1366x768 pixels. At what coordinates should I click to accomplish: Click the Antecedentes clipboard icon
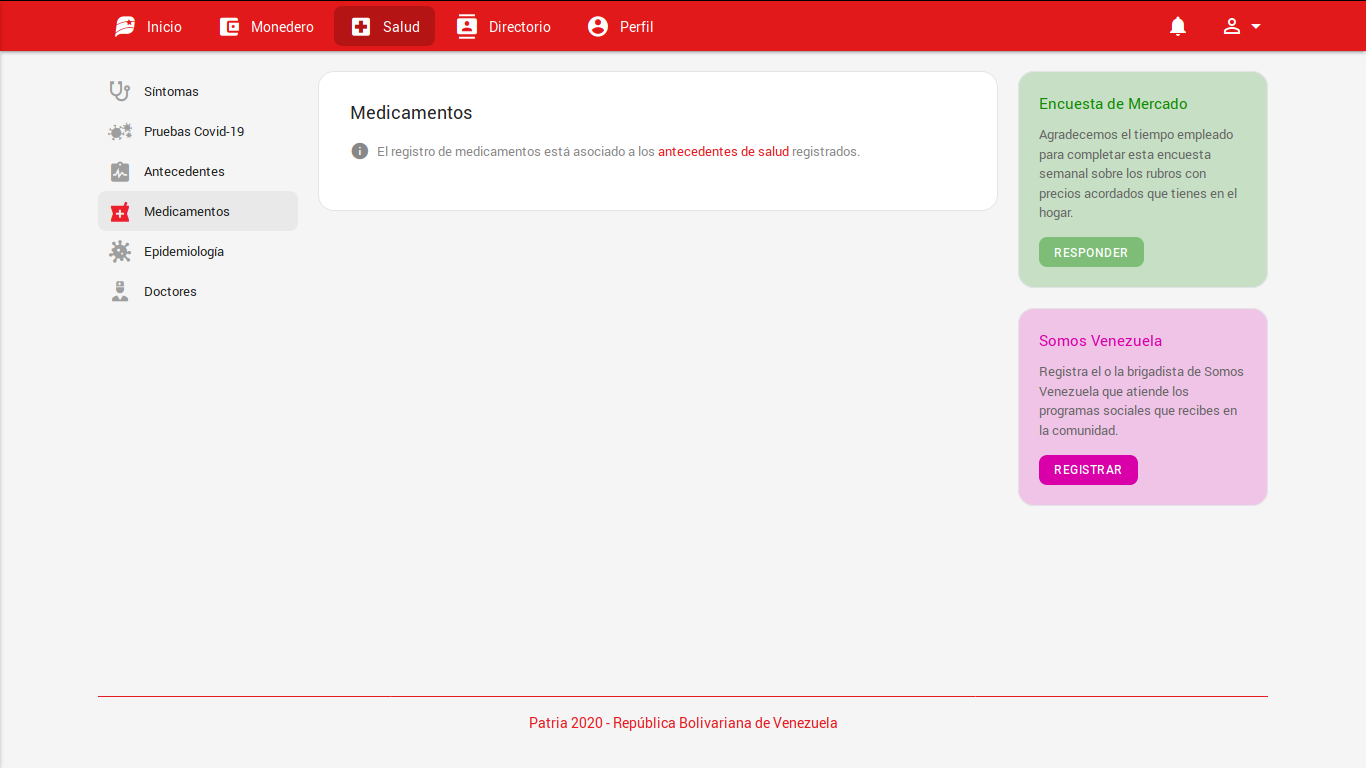click(120, 171)
